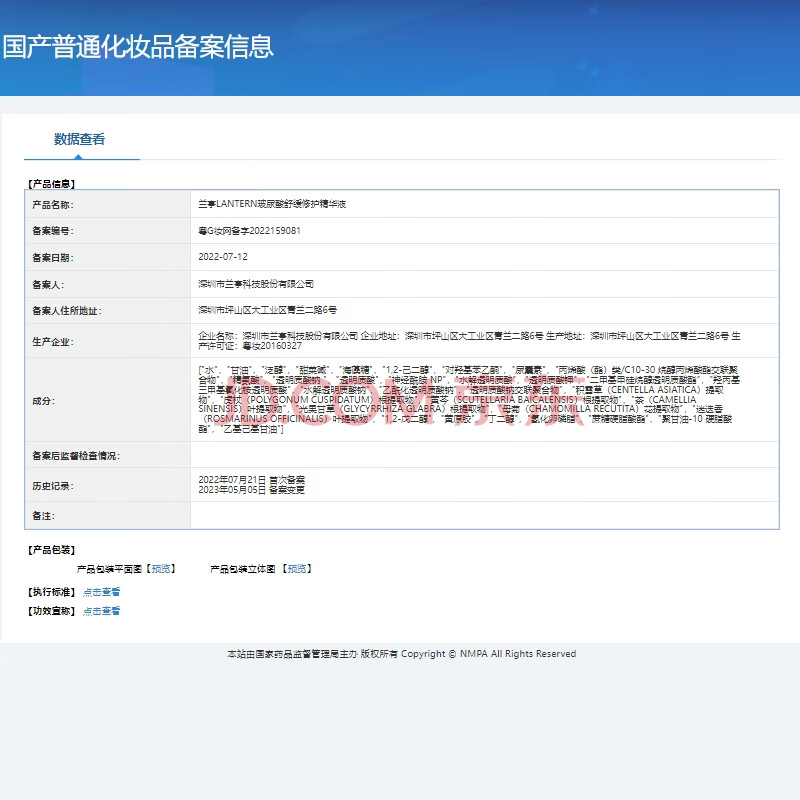
Task: Click the 【产品信息】 section heading
Action: click(50, 184)
